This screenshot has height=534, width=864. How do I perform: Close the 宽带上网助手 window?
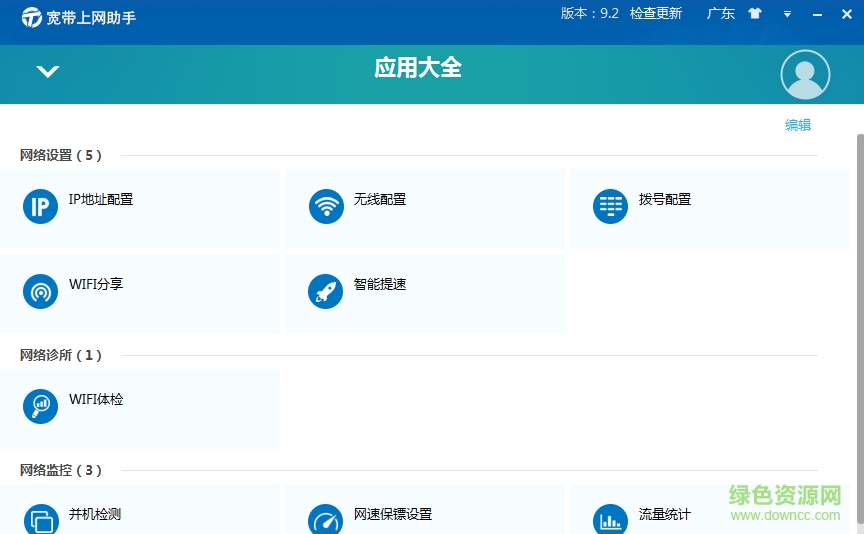(847, 14)
